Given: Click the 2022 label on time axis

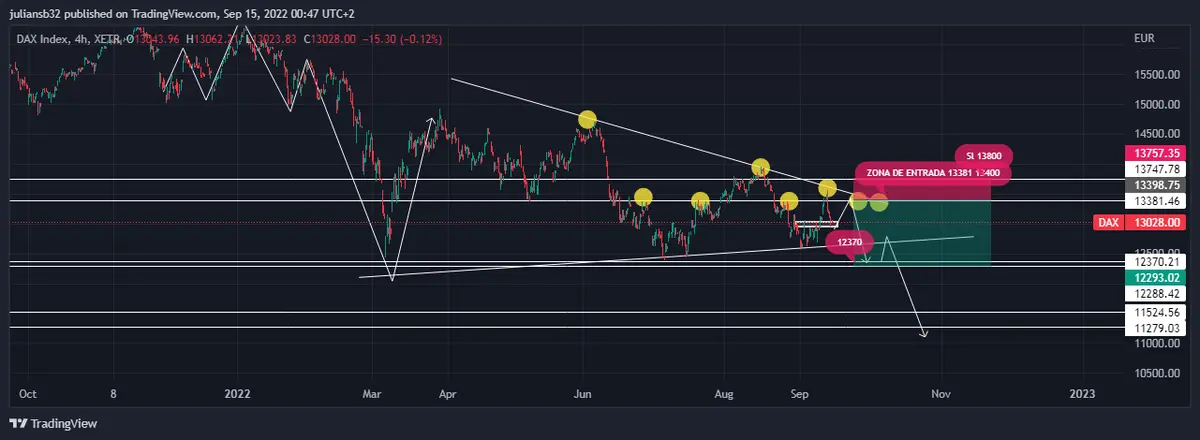Looking at the screenshot, I should pos(238,394).
